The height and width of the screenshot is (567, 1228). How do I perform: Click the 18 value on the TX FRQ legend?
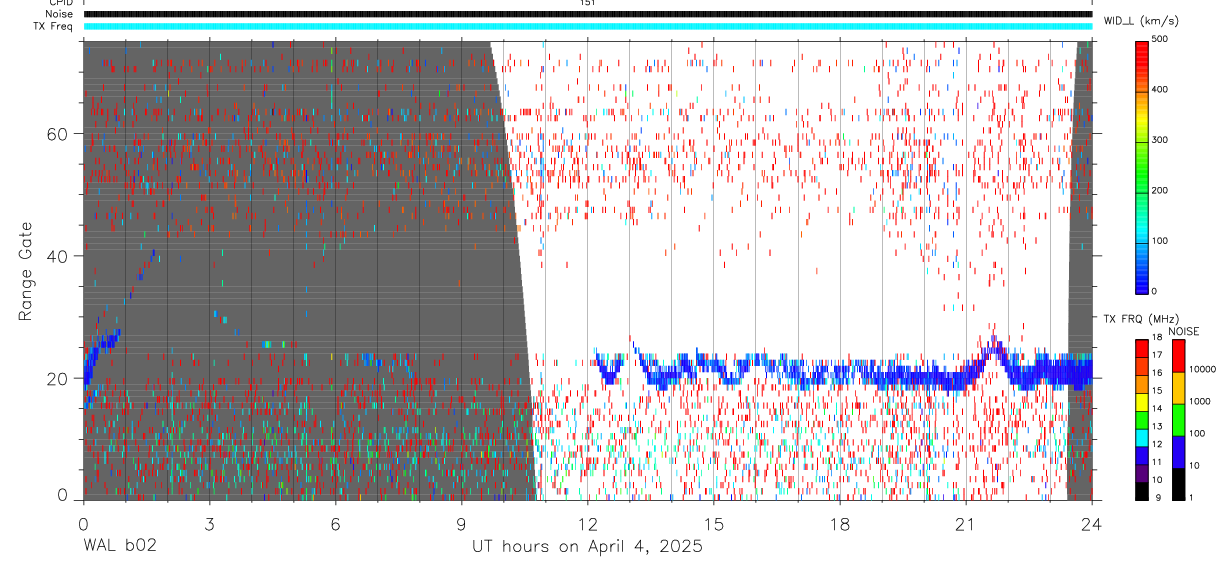(1157, 338)
